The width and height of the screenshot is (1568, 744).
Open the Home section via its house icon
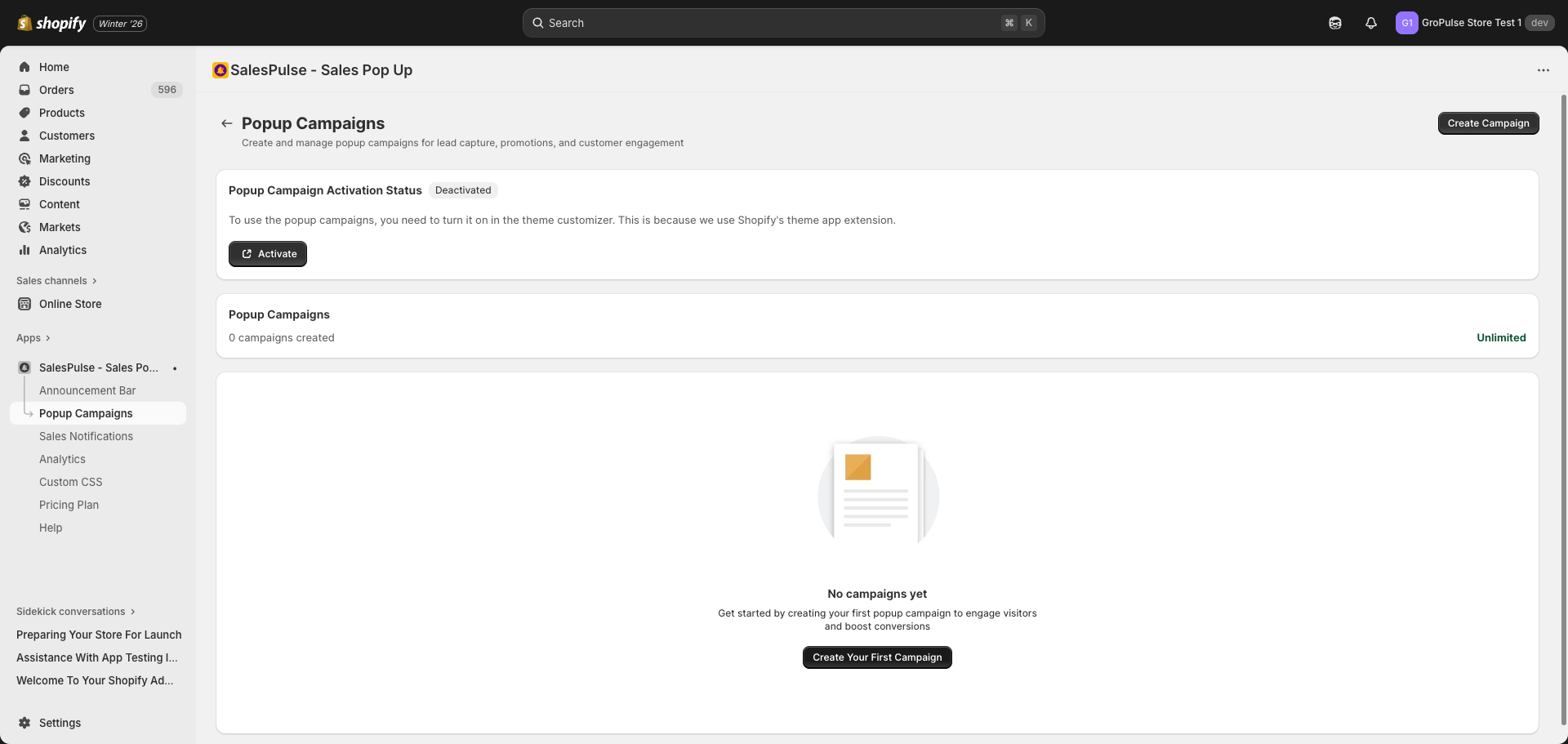pyautogui.click(x=25, y=67)
